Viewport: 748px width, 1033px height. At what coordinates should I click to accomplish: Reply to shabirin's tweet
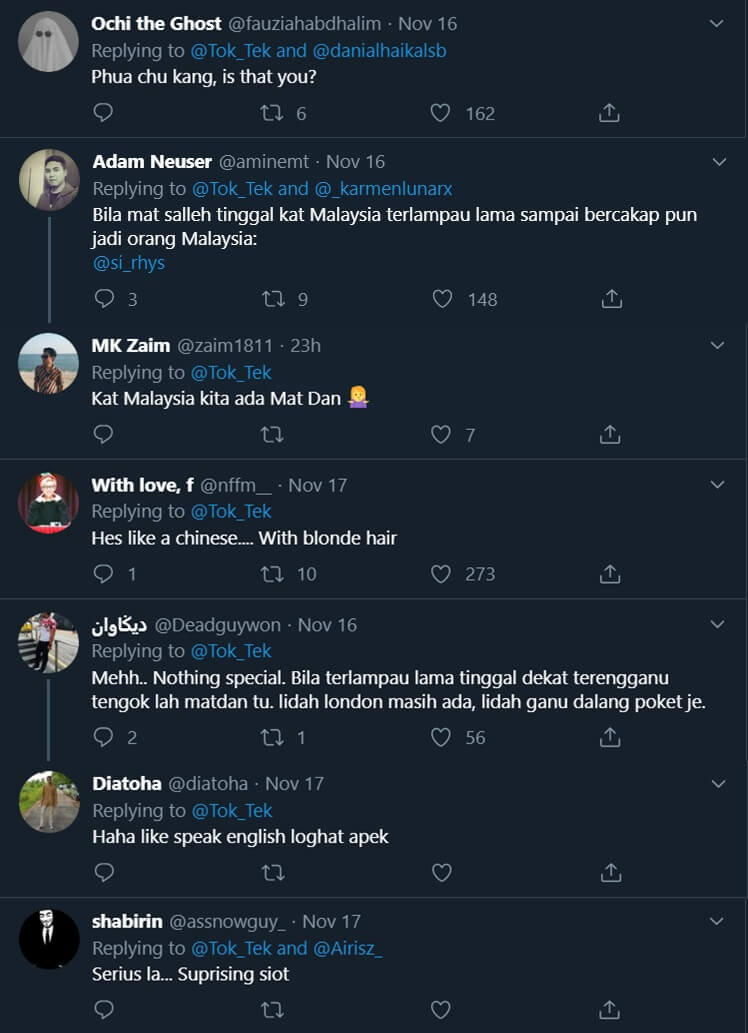(x=104, y=1011)
